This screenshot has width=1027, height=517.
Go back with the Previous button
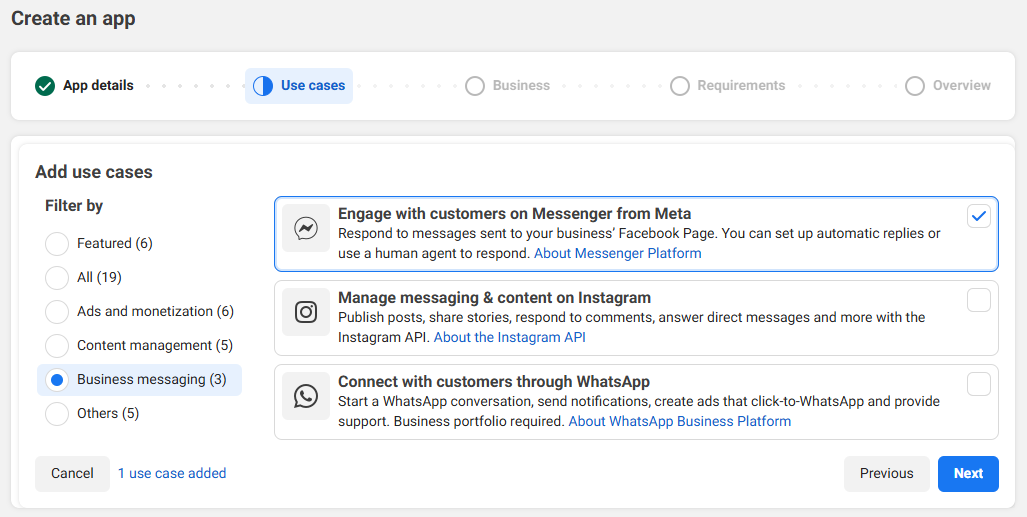click(886, 474)
